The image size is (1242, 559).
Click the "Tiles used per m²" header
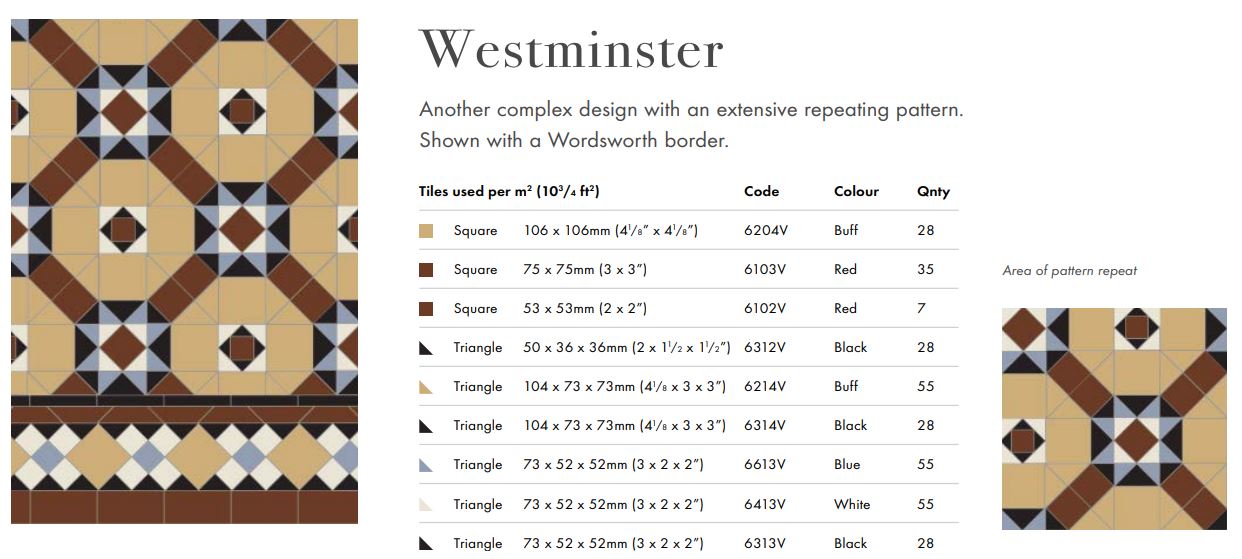[x=509, y=191]
